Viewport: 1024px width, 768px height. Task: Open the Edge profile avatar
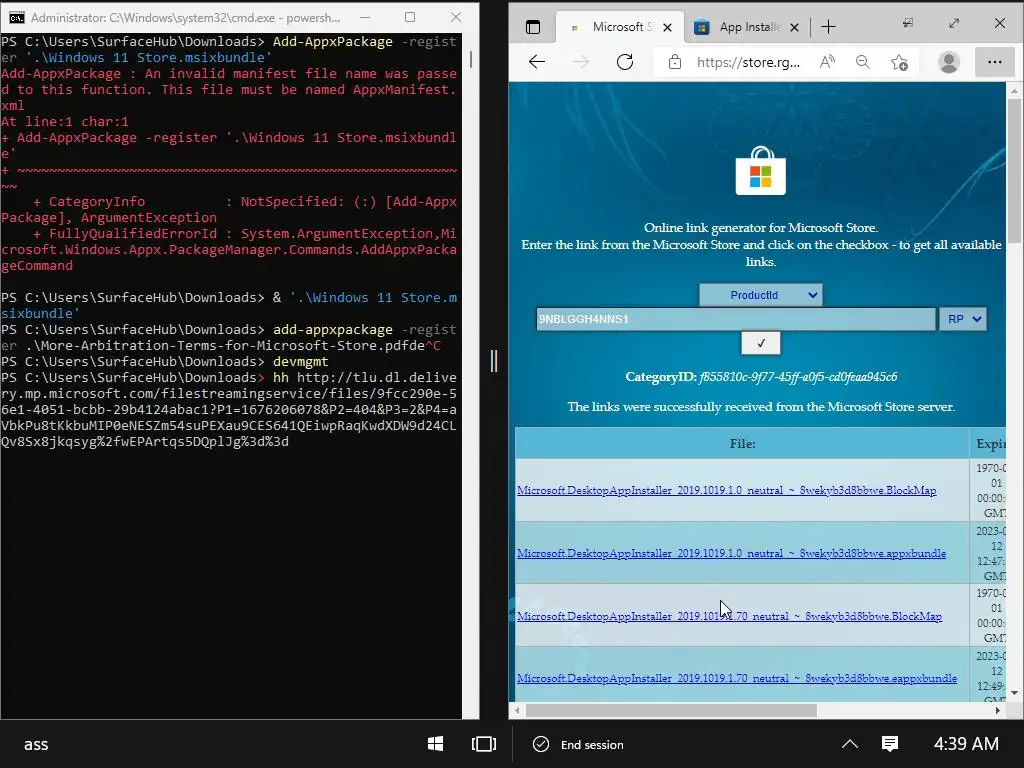pyautogui.click(x=948, y=62)
